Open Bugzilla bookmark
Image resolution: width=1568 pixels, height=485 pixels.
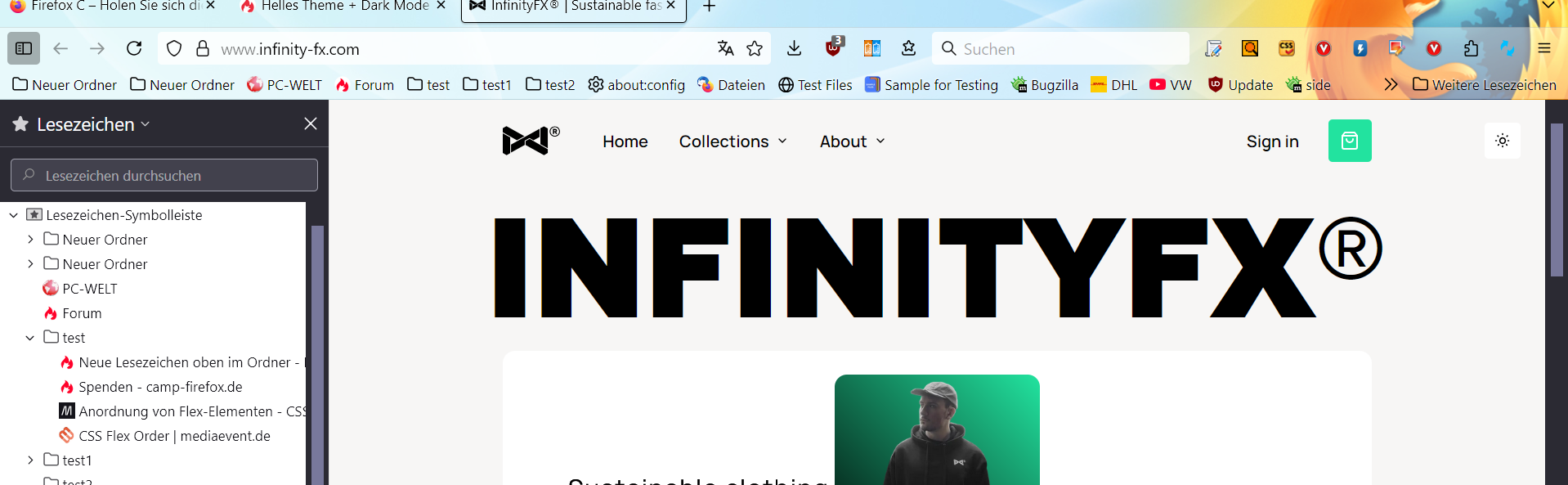click(1045, 84)
